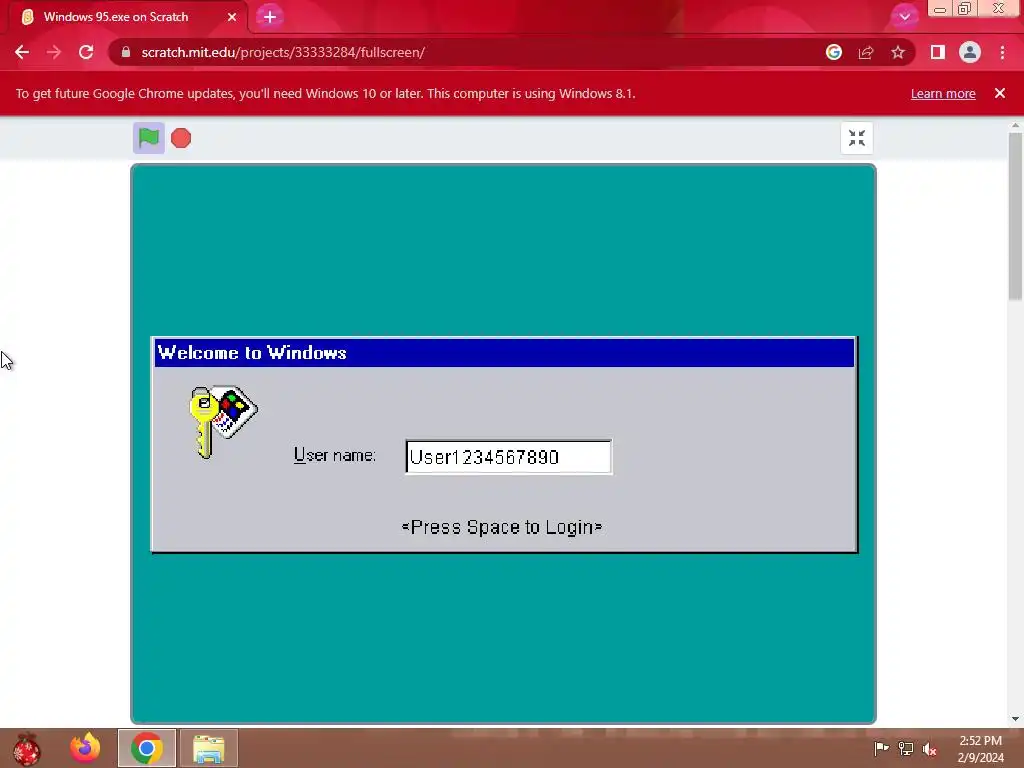Click the page vertical scrollbar thumb
Screen dimensions: 1024x768
1016,216
